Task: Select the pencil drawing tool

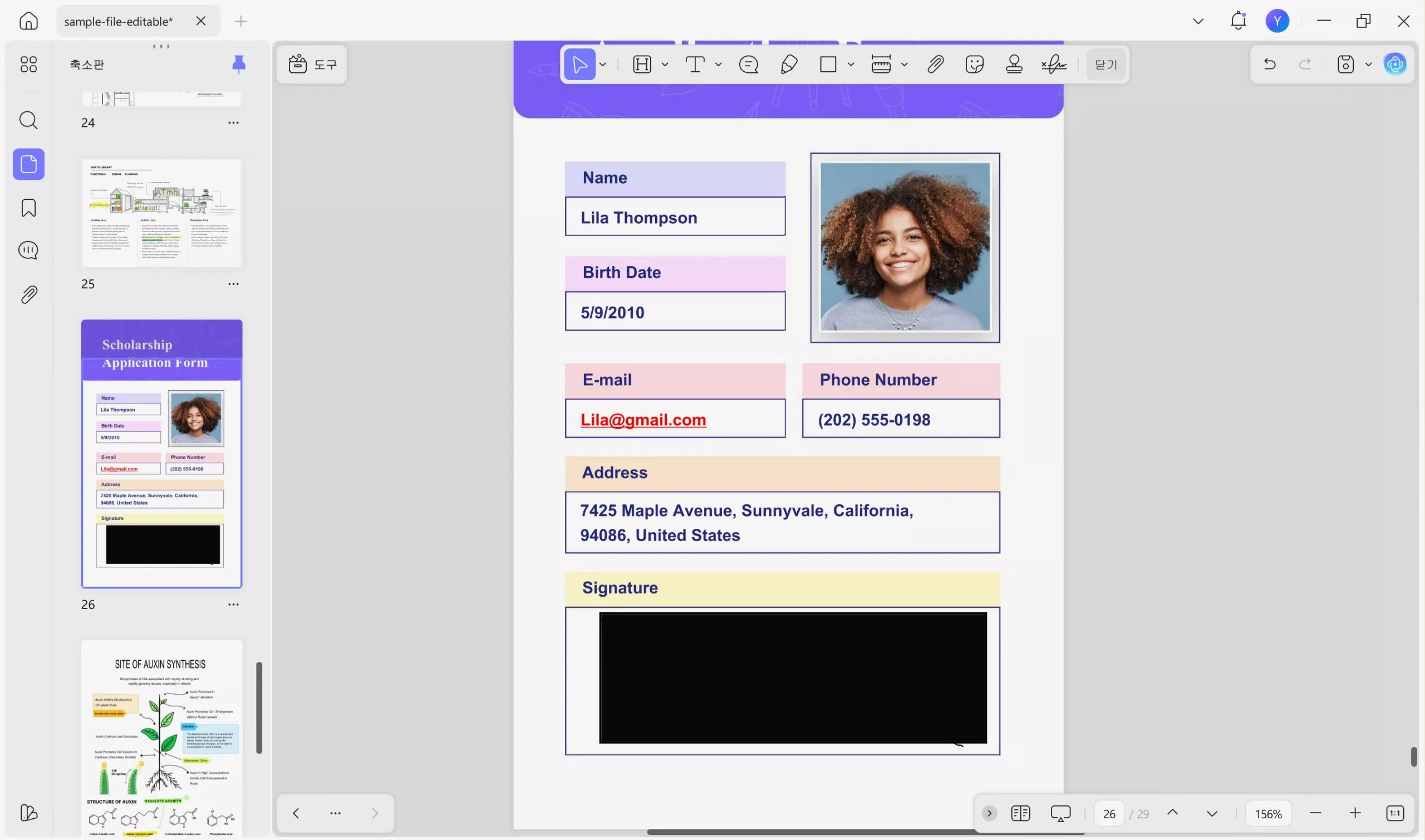Action: point(789,65)
